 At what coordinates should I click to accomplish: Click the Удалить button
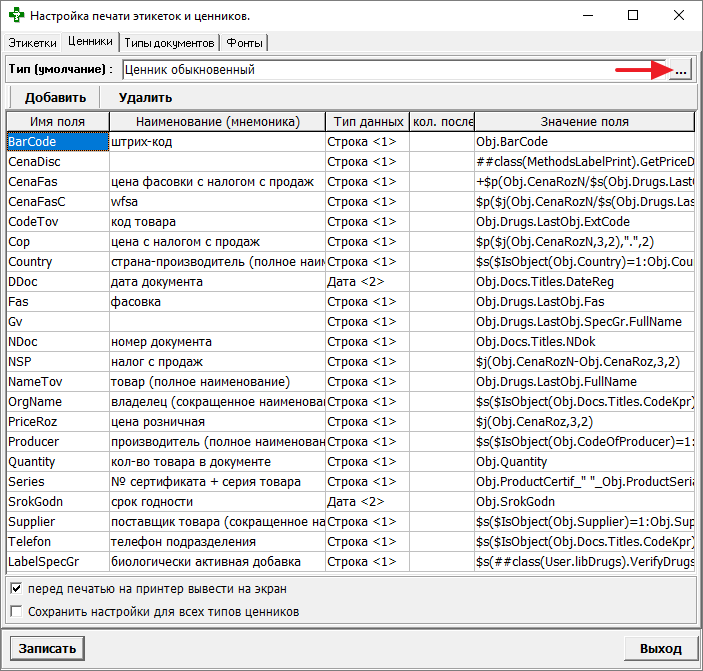point(145,97)
